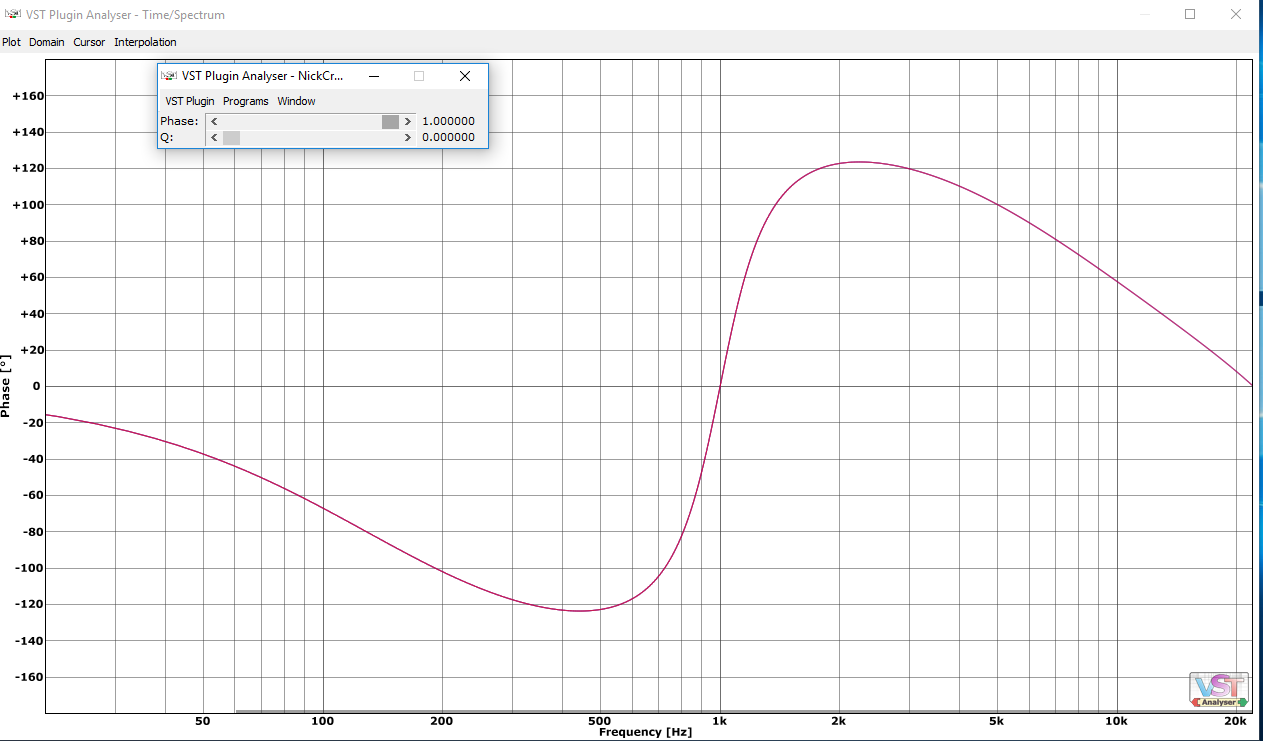Open the Interpolation menu
This screenshot has height=741, width=1263.
tap(145, 42)
